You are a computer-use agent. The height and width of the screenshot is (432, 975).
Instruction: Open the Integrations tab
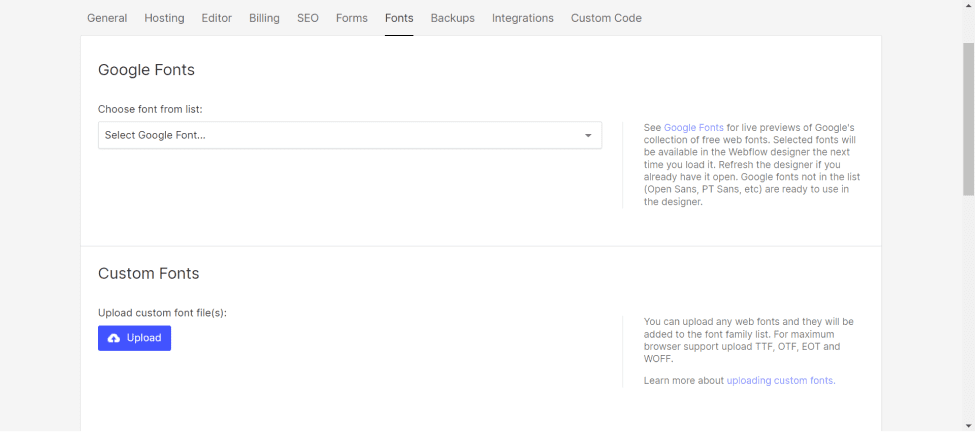click(x=523, y=18)
